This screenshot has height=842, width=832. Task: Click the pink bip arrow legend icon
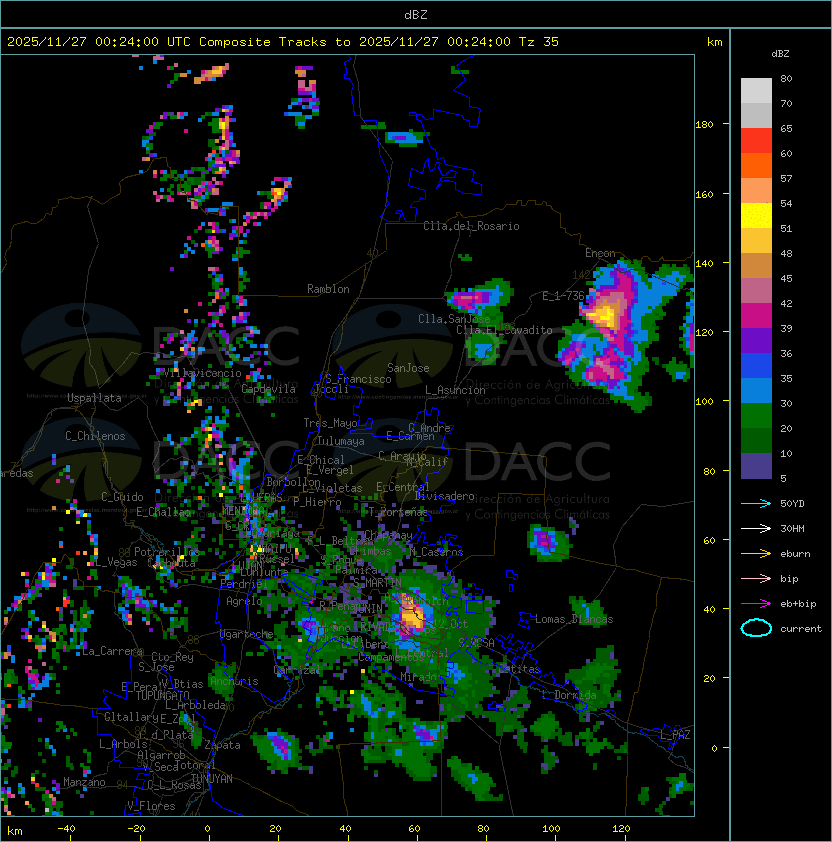(x=756, y=579)
